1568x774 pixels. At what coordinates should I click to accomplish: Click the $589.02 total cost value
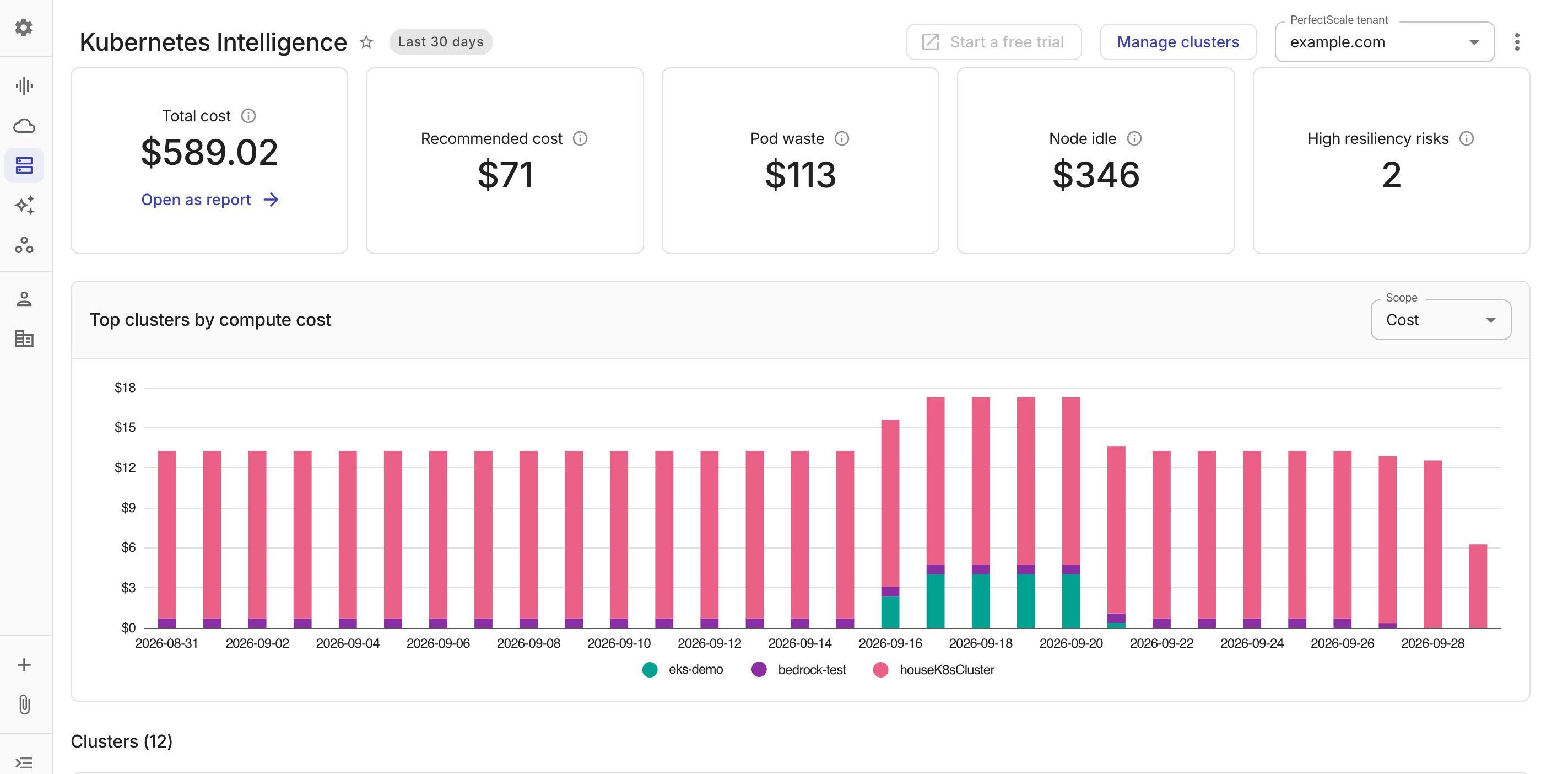[x=209, y=152]
